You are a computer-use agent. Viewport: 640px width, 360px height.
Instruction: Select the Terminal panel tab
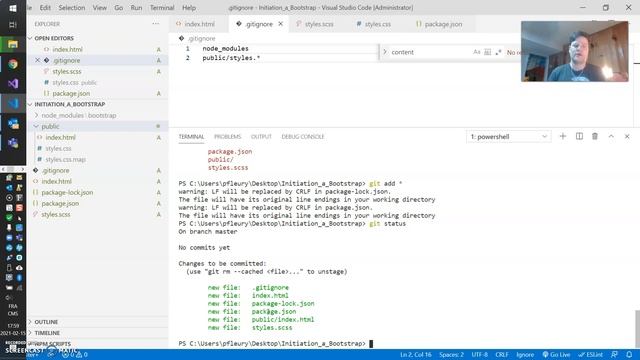191,137
